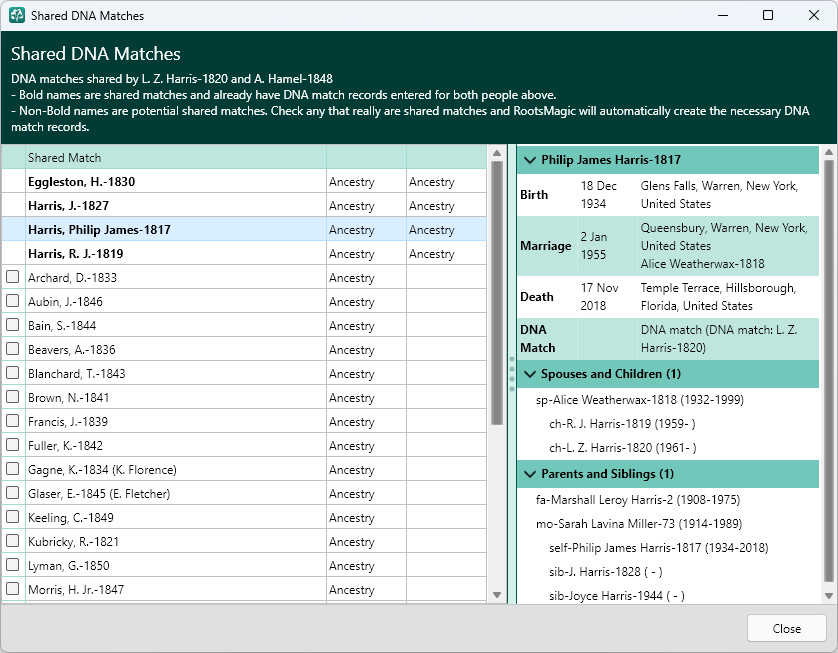838x653 pixels.
Task: Collapse the Spouses and Children section
Action: (530, 374)
